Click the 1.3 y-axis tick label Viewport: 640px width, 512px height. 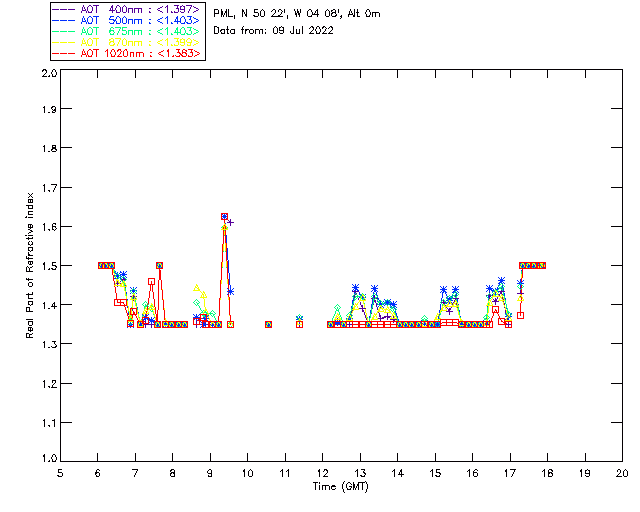[x=49, y=344]
